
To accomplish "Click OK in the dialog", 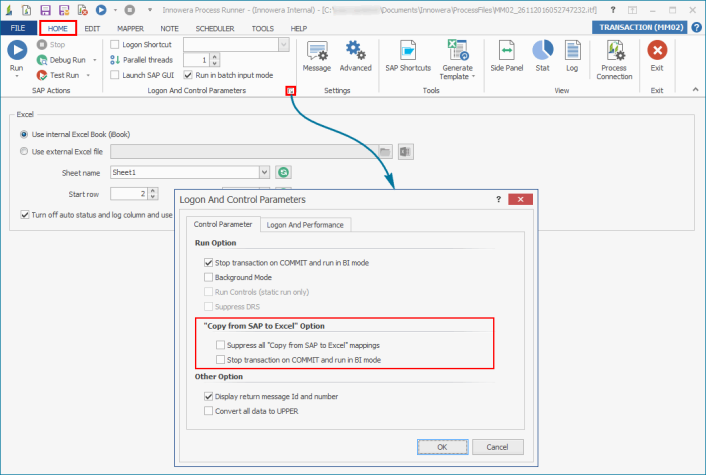I will coord(441,446).
